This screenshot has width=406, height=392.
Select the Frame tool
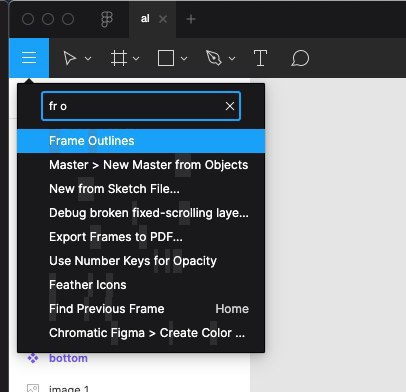[119, 58]
